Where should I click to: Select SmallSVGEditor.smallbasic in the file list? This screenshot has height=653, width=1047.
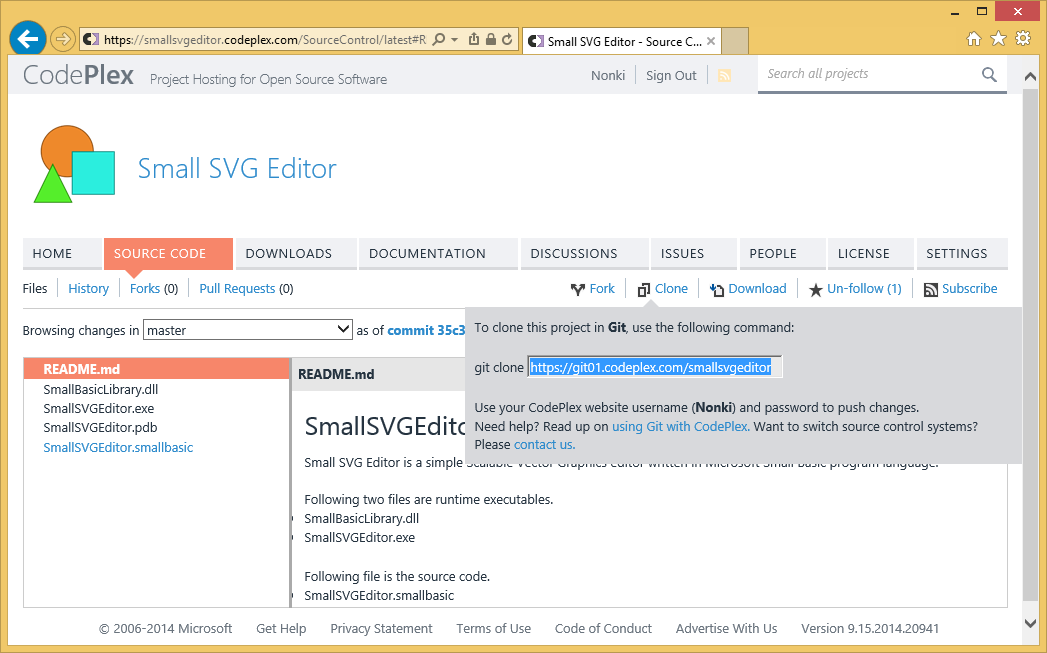[118, 447]
